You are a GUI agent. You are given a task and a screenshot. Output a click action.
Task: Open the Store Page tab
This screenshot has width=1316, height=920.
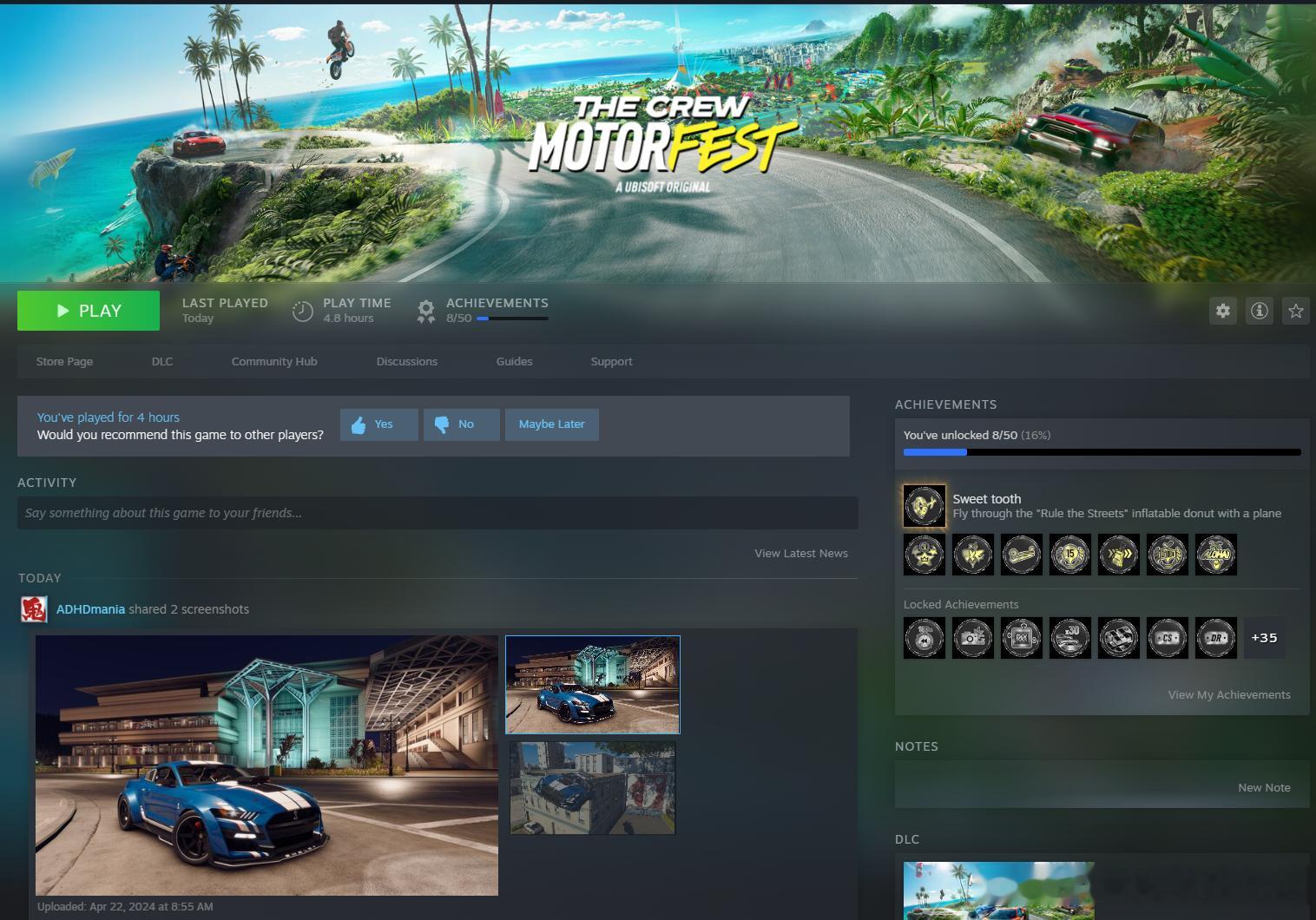[x=64, y=361]
